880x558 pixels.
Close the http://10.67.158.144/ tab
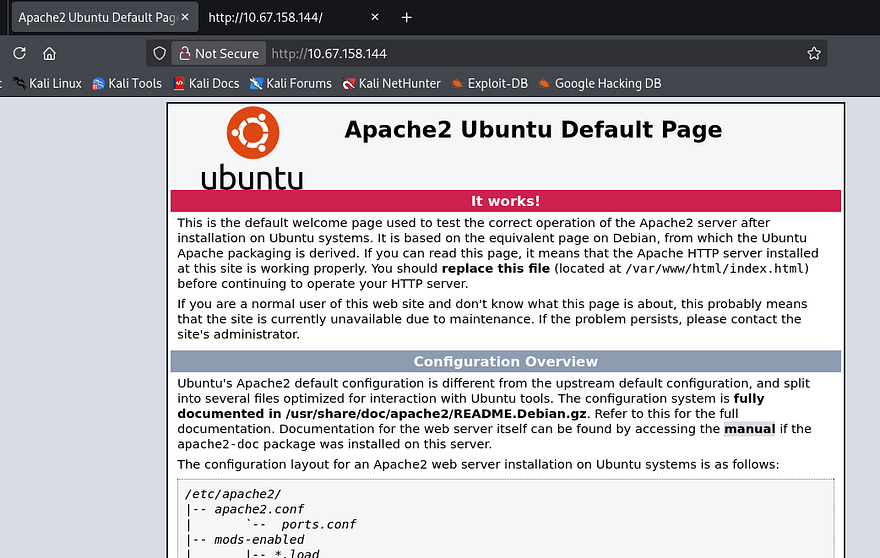pos(375,18)
